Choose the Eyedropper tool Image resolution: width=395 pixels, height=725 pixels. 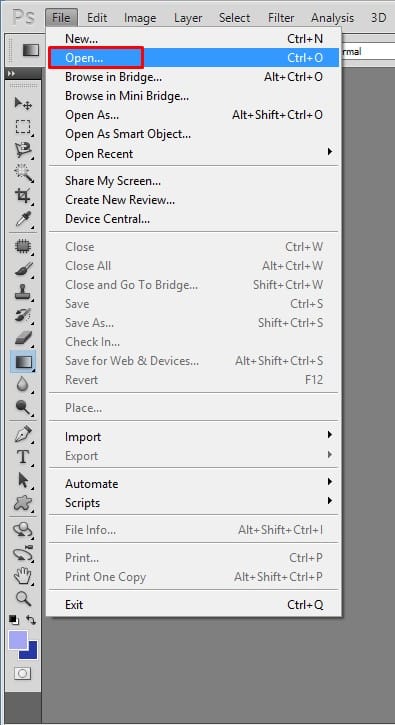[23, 219]
